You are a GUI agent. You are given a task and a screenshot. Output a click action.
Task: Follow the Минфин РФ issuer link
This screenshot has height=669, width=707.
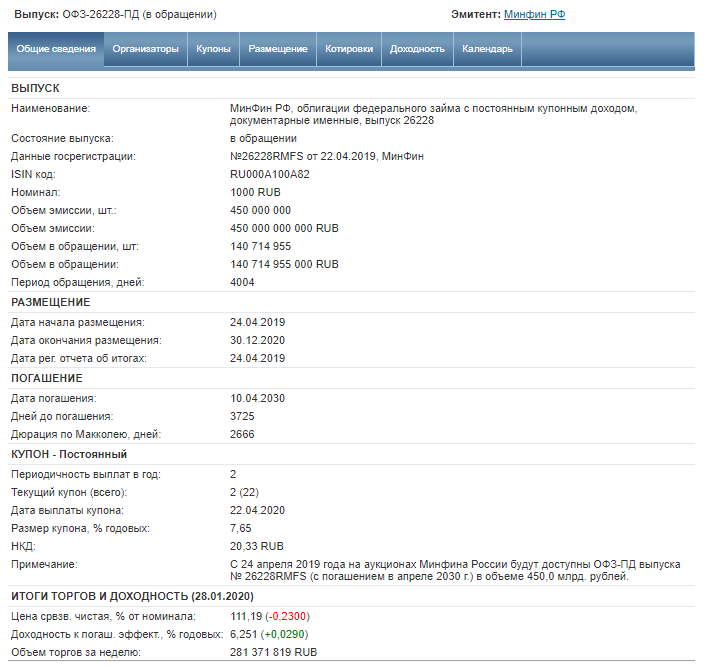534,15
